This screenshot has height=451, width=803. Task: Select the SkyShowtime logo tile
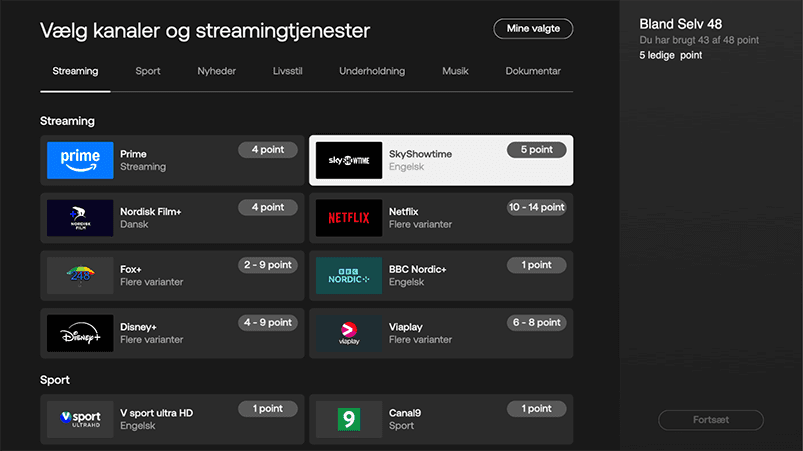(x=349, y=160)
